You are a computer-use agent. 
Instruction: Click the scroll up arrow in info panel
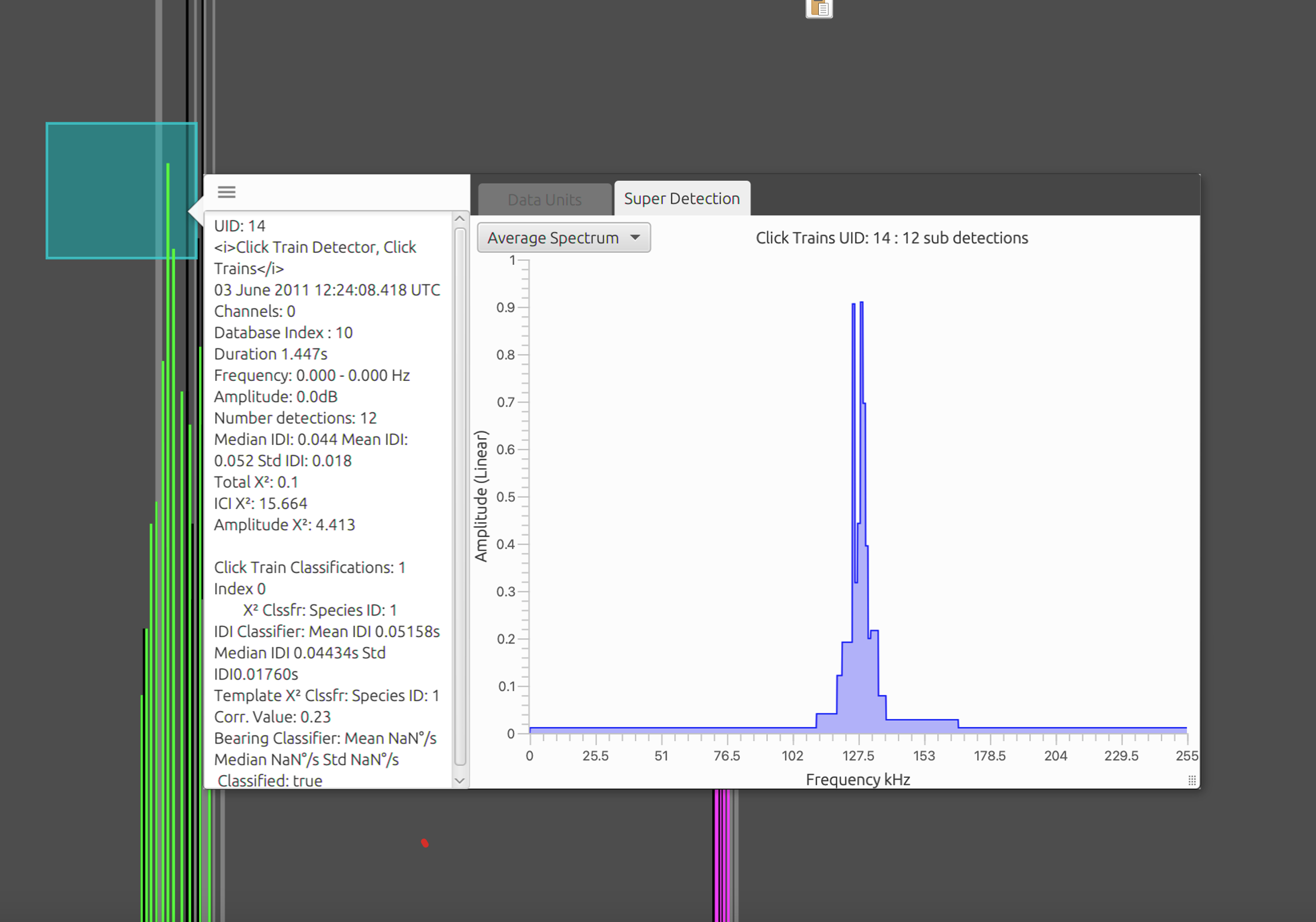[459, 219]
